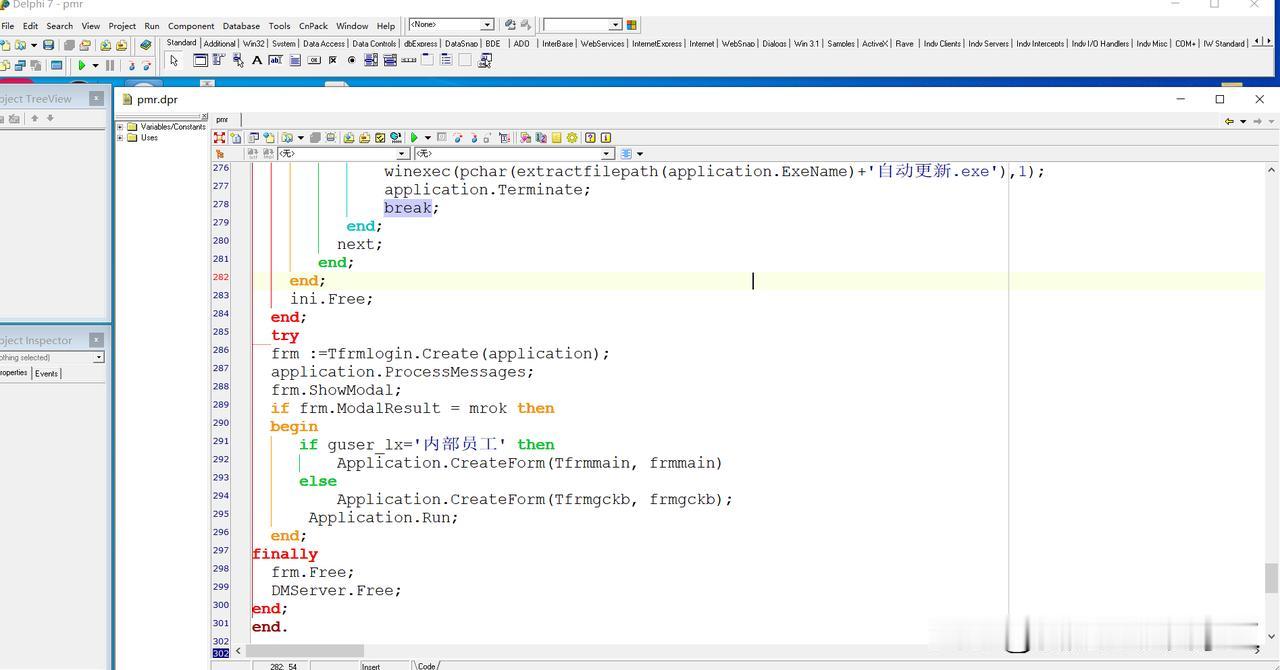Select the Label component (A) in palette
The width and height of the screenshot is (1280, 670).
(257, 61)
